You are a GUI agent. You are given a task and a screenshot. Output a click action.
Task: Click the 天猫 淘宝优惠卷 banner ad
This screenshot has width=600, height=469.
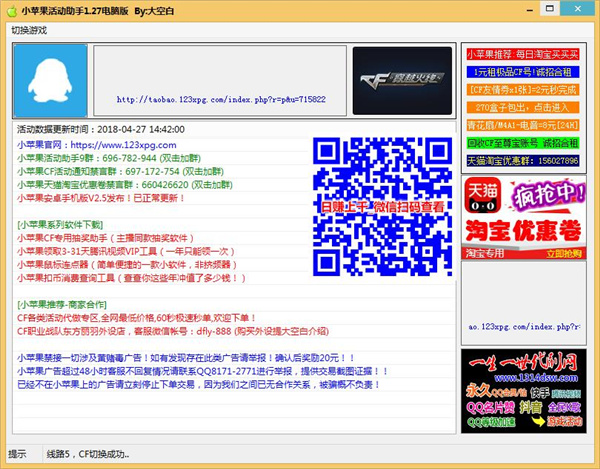pos(524,218)
